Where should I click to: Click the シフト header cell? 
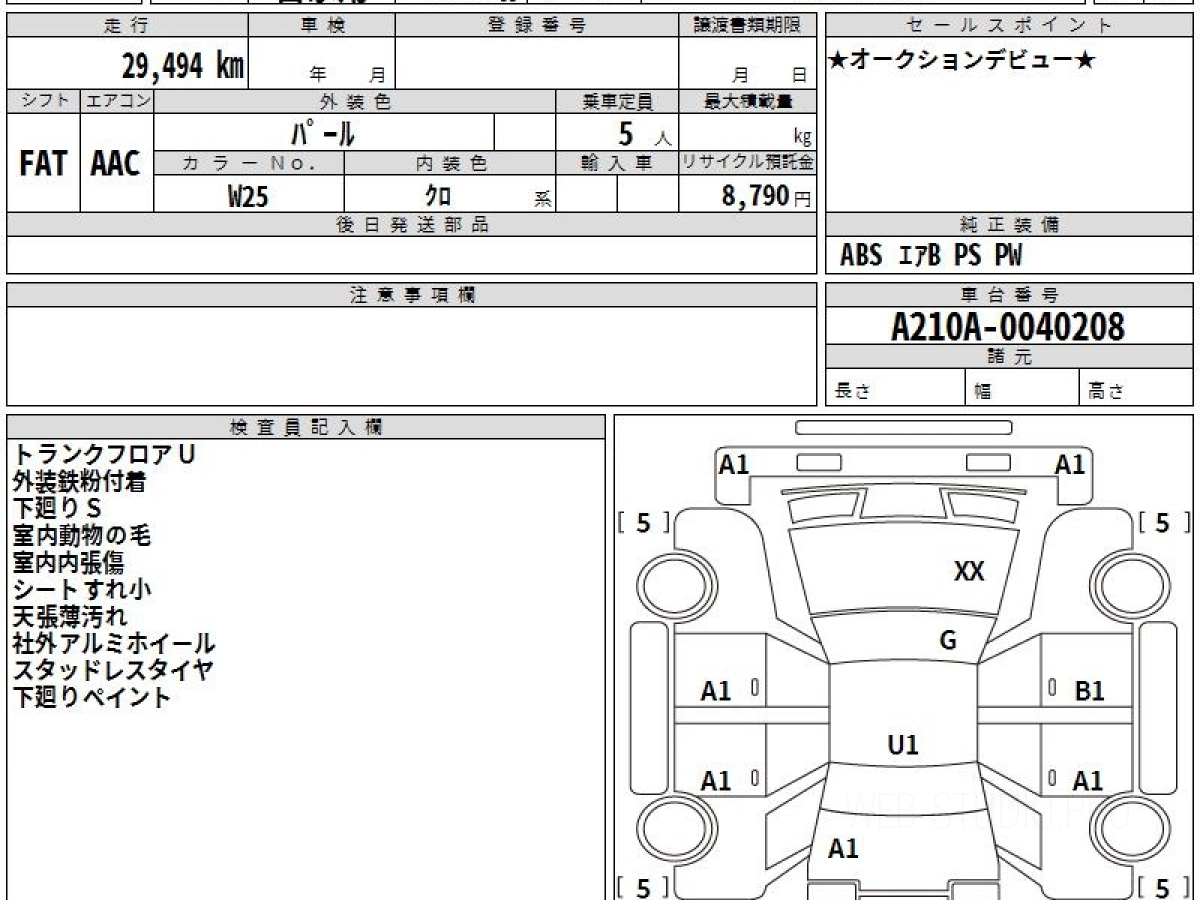tap(43, 101)
